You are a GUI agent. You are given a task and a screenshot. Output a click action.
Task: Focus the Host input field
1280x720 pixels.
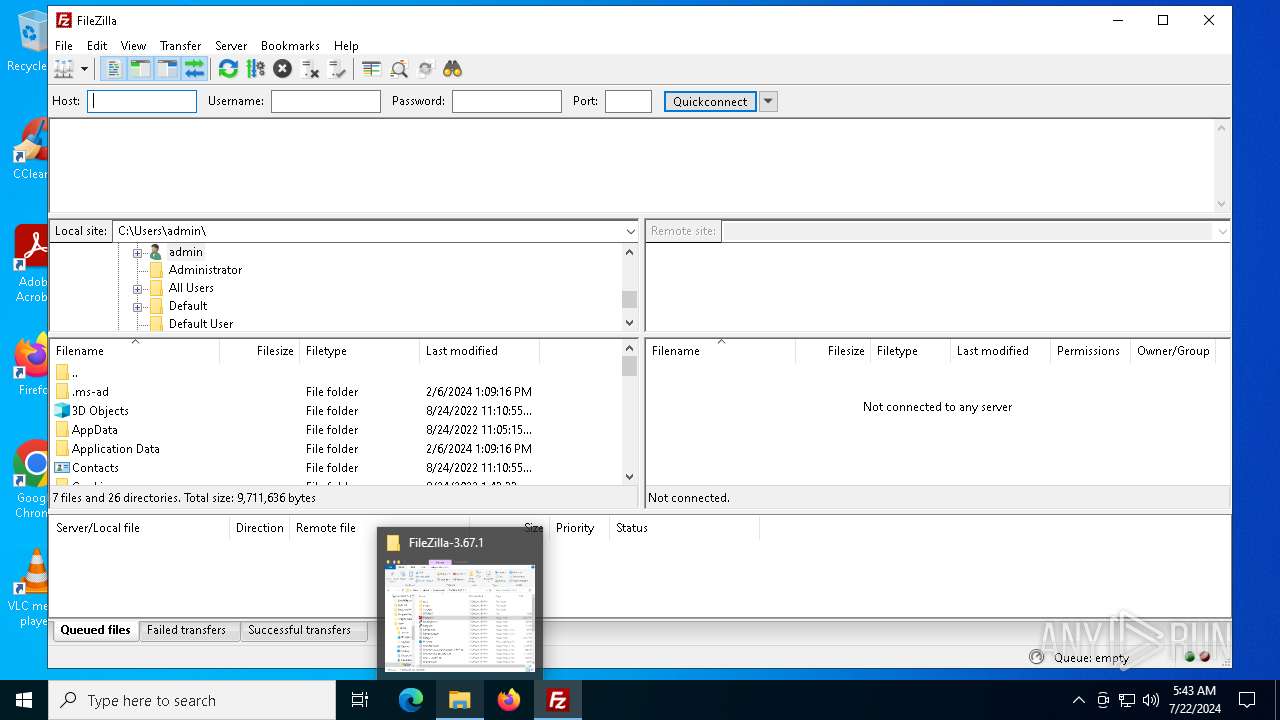coord(142,101)
